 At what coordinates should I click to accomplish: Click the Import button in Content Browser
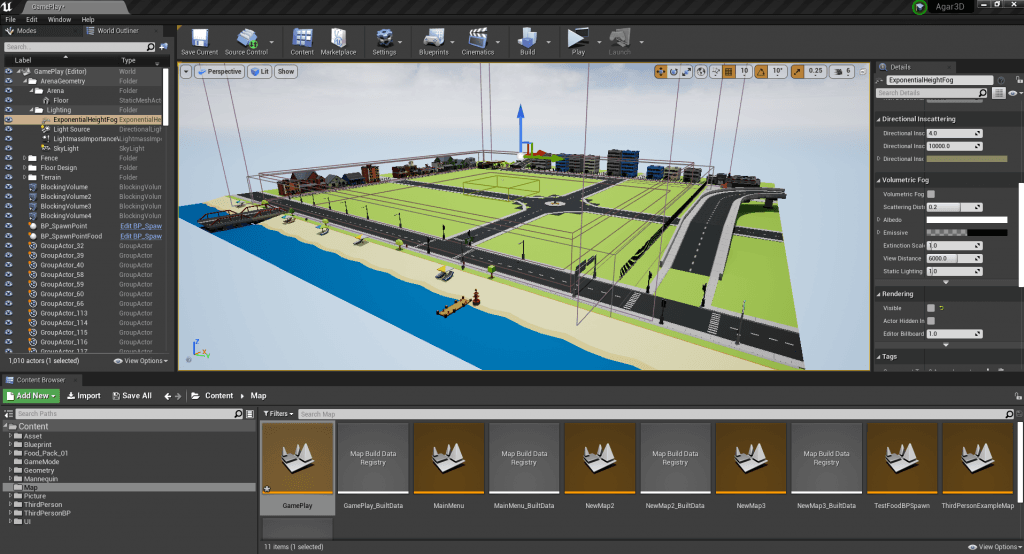tap(83, 396)
